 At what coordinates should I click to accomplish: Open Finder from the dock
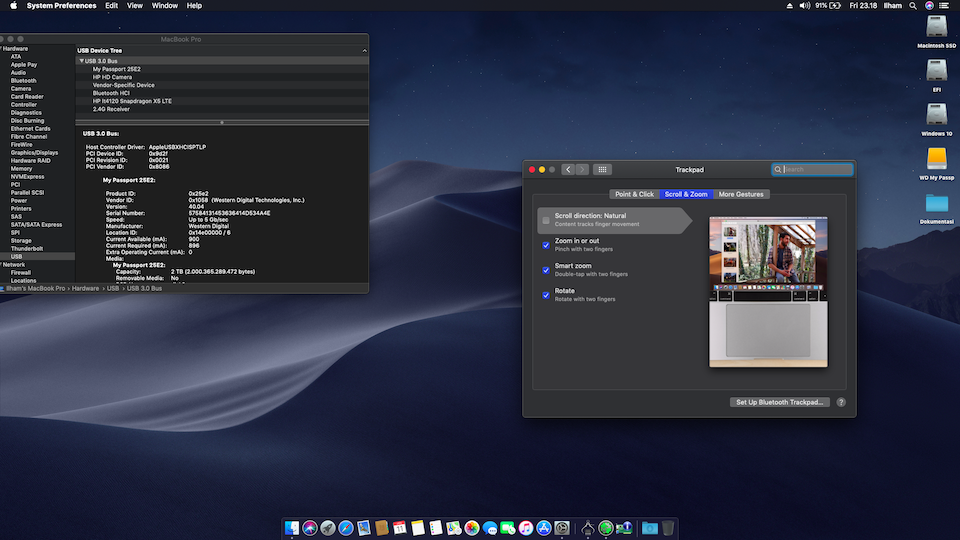292,528
